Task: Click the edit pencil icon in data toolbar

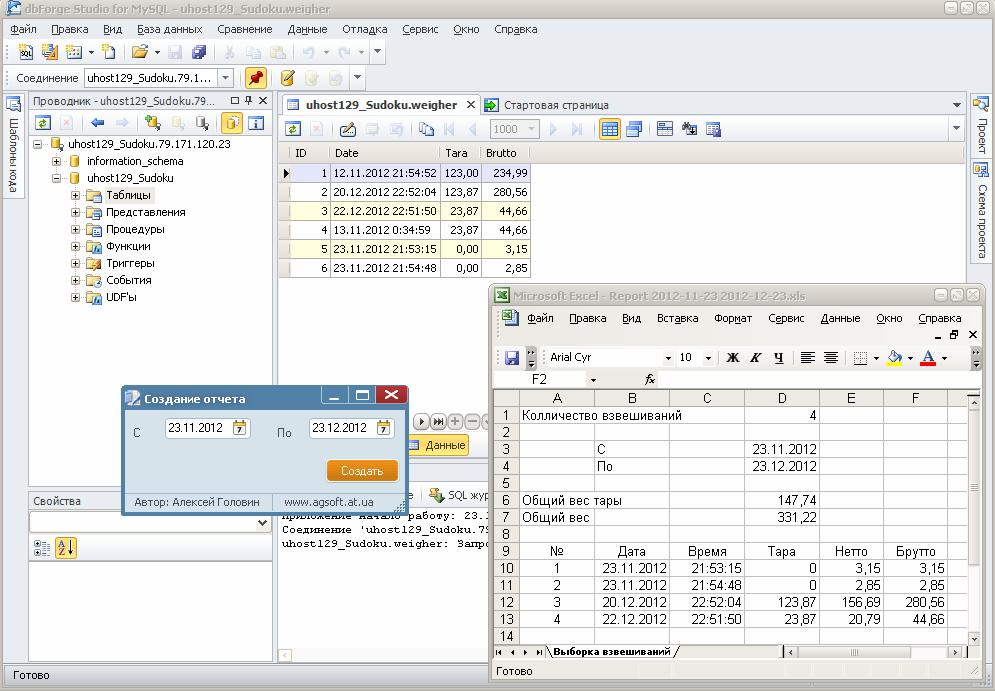Action: coord(348,129)
